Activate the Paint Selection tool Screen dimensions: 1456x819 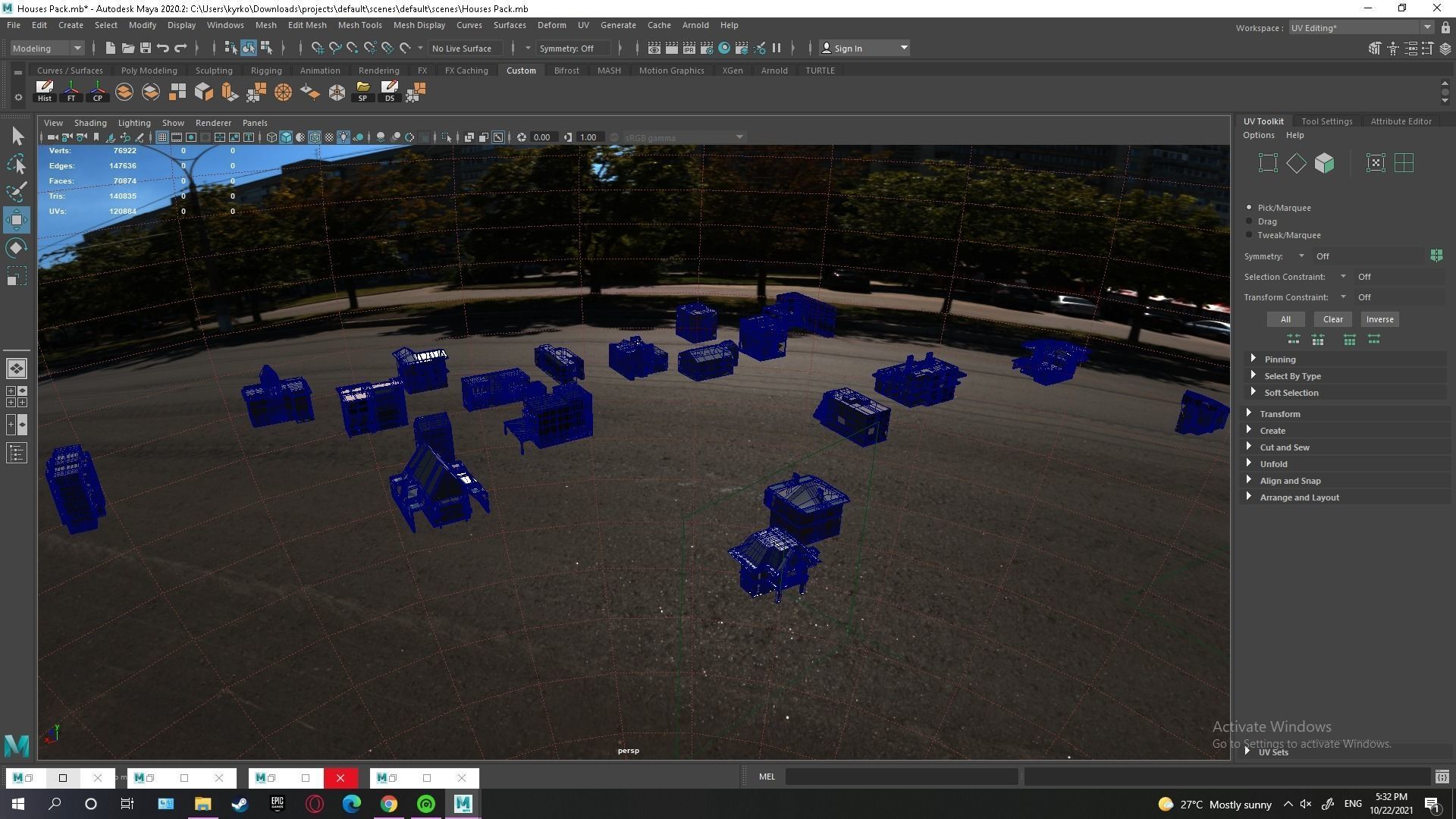[17, 191]
